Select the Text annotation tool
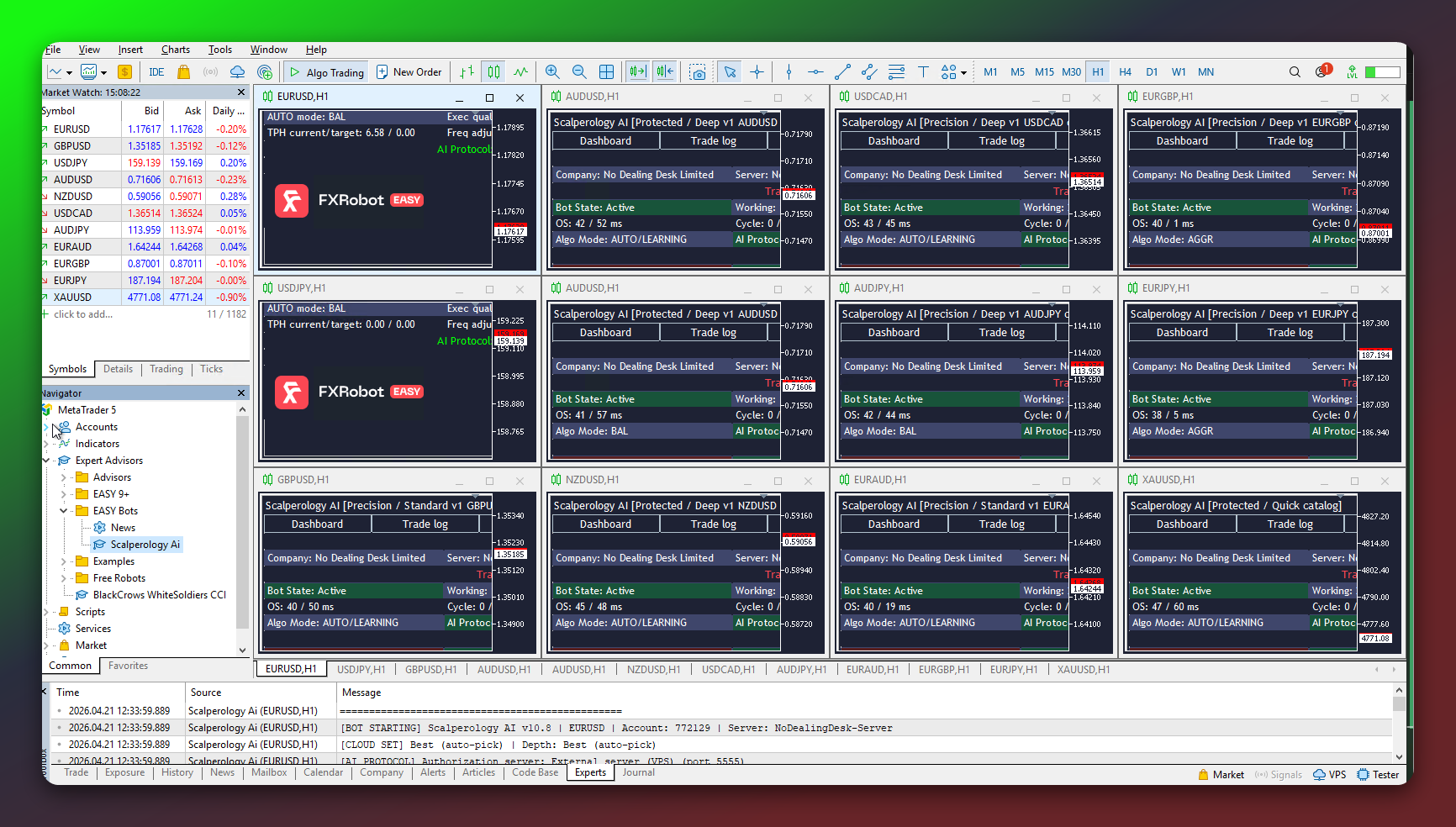1456x827 pixels. tap(923, 72)
